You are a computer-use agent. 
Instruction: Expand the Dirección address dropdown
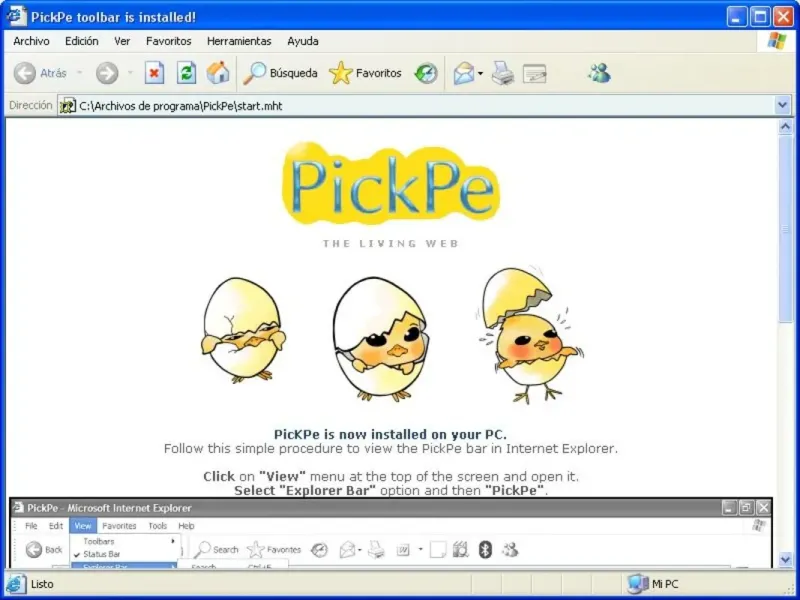pos(783,106)
